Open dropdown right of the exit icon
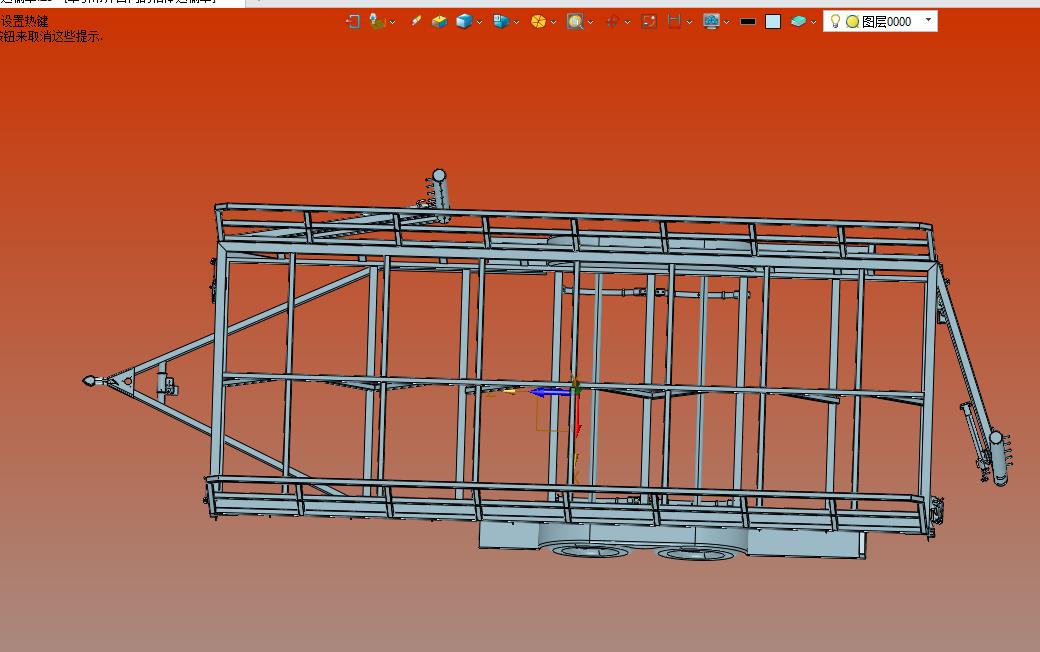This screenshot has height=652, width=1040. pos(393,23)
